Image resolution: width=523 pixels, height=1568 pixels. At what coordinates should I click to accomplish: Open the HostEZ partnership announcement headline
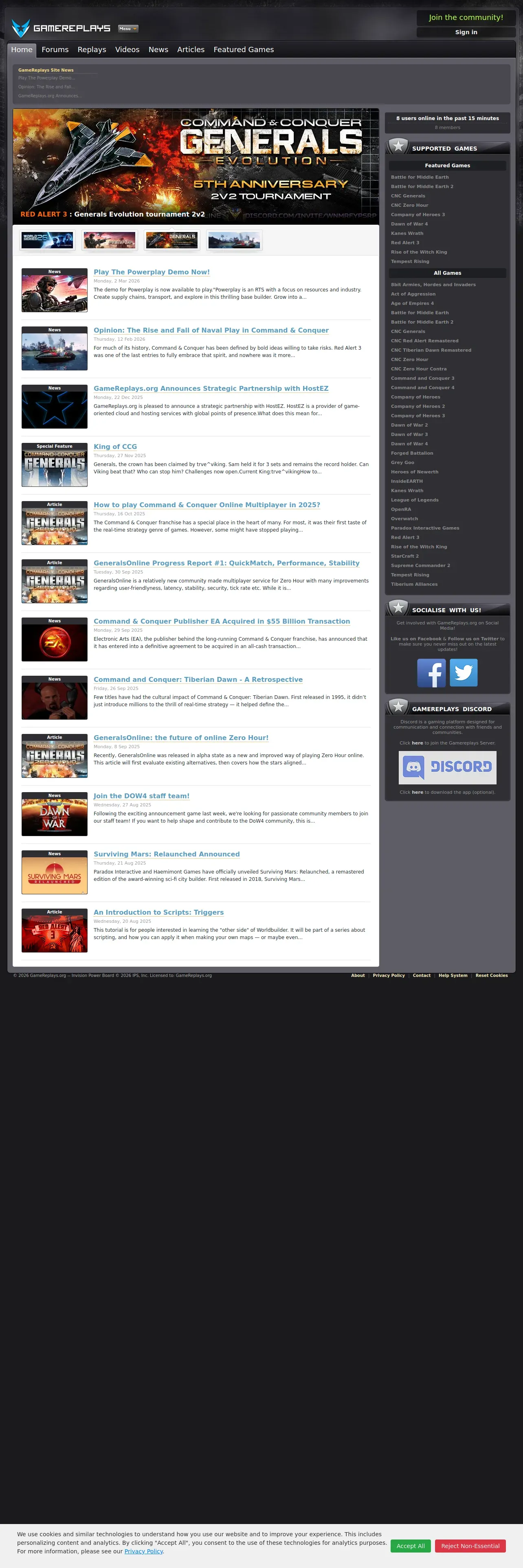[x=211, y=388]
